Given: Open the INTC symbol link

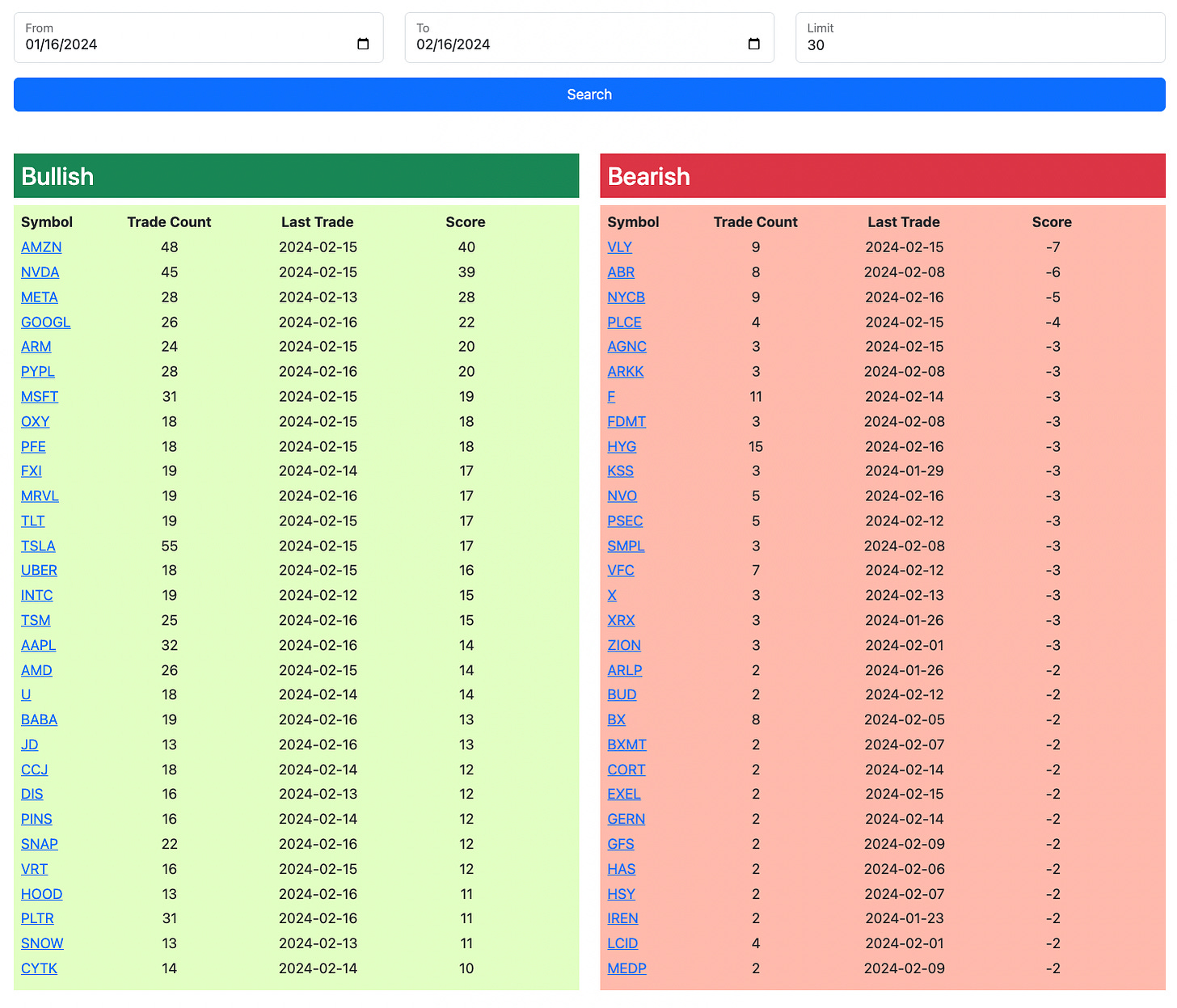Looking at the screenshot, I should (37, 596).
